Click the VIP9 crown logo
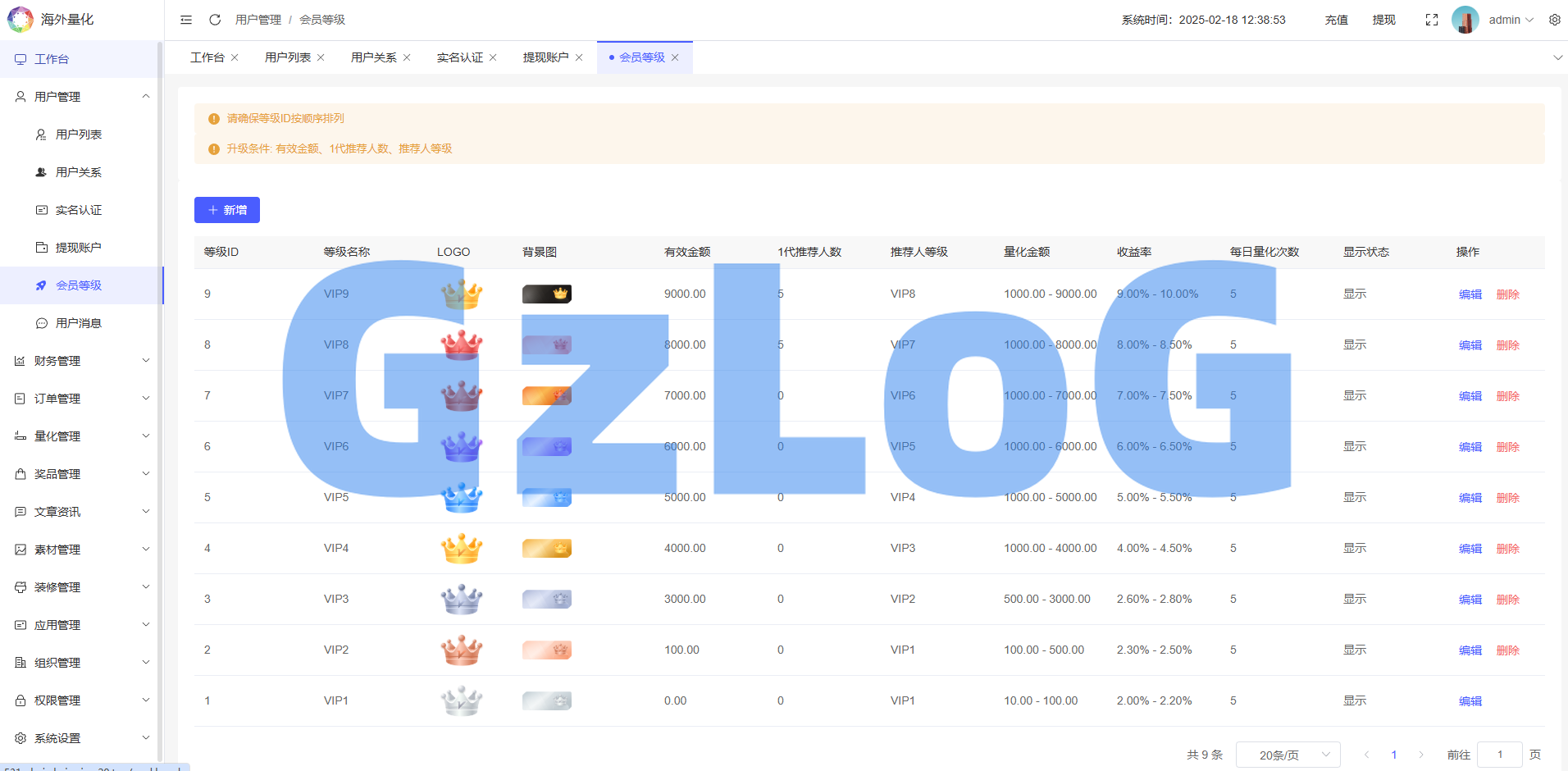 coord(462,294)
